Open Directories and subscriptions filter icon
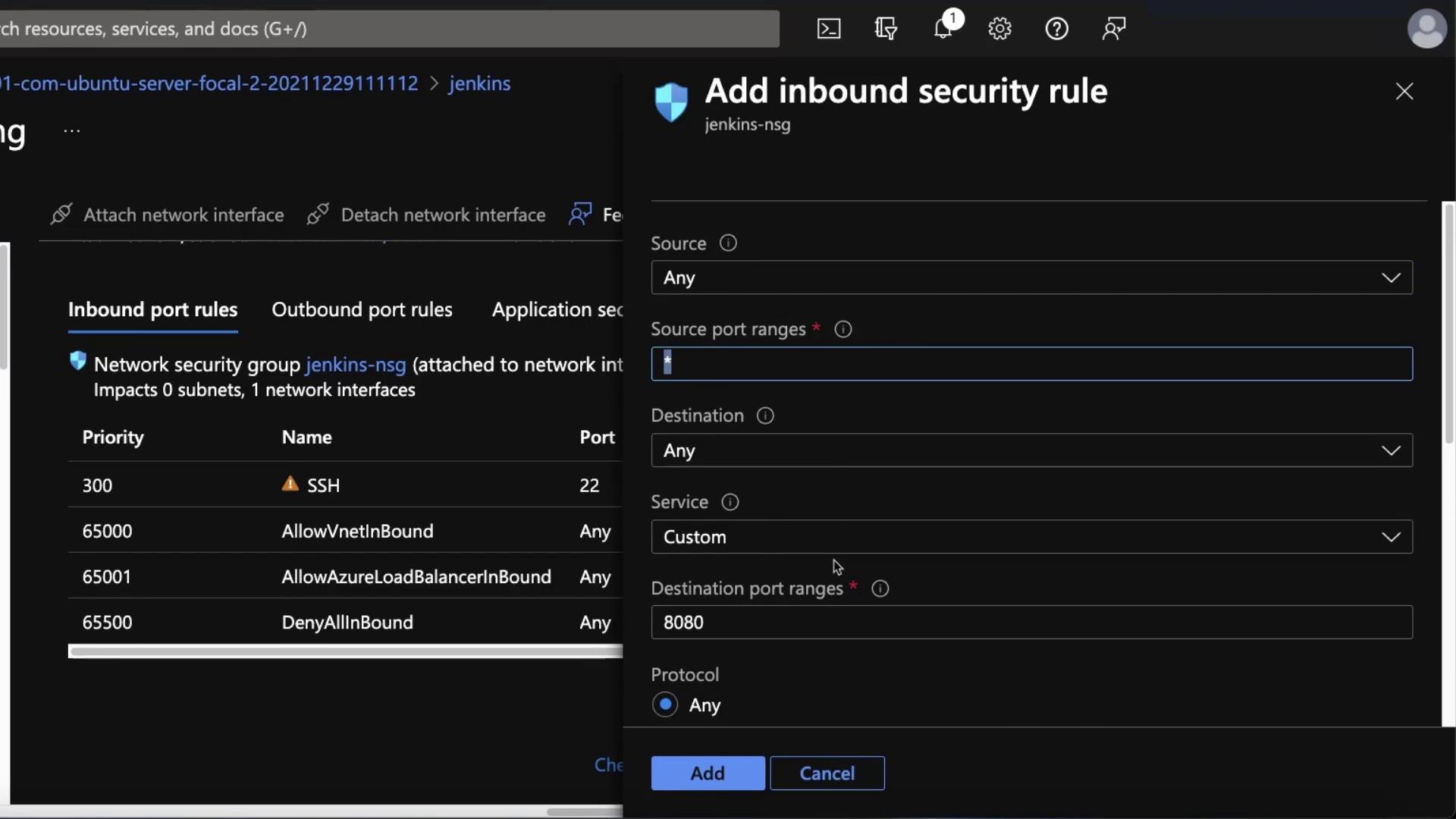Image resolution: width=1456 pixels, height=819 pixels. (x=886, y=29)
